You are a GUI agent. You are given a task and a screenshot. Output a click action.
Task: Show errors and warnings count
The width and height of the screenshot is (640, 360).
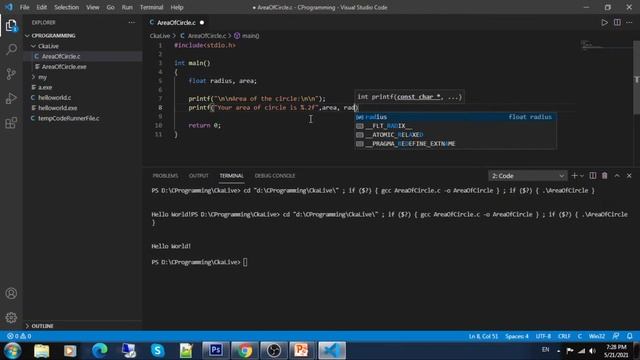(19, 336)
